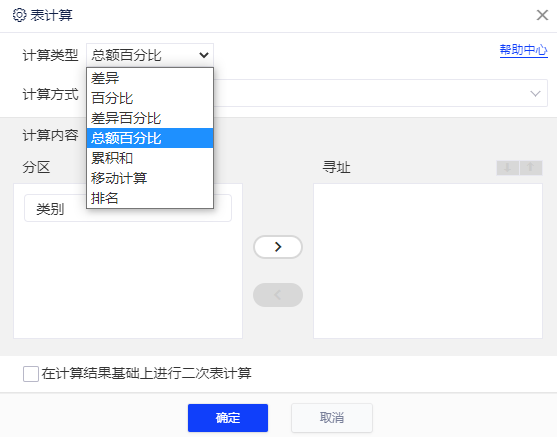Screen dimensions: 557x437
Task: Choose 累积和 calculation type
Action: 150,158
